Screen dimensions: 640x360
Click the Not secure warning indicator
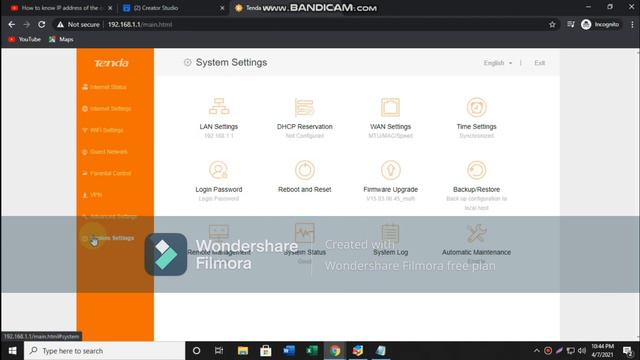pos(78,24)
